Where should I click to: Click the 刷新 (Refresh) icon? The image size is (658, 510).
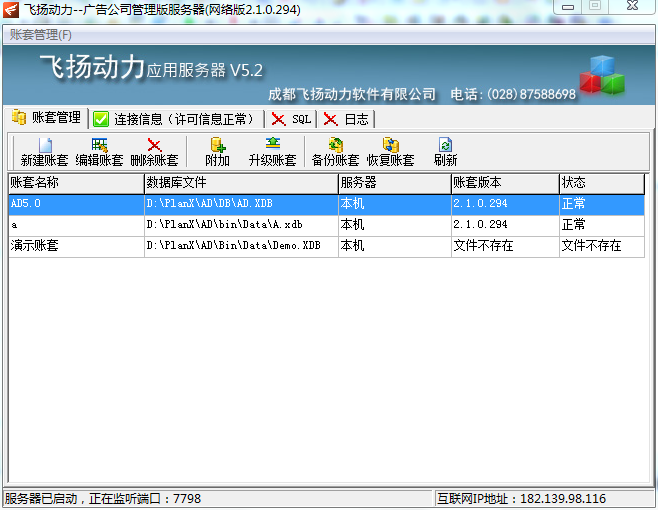coord(445,145)
